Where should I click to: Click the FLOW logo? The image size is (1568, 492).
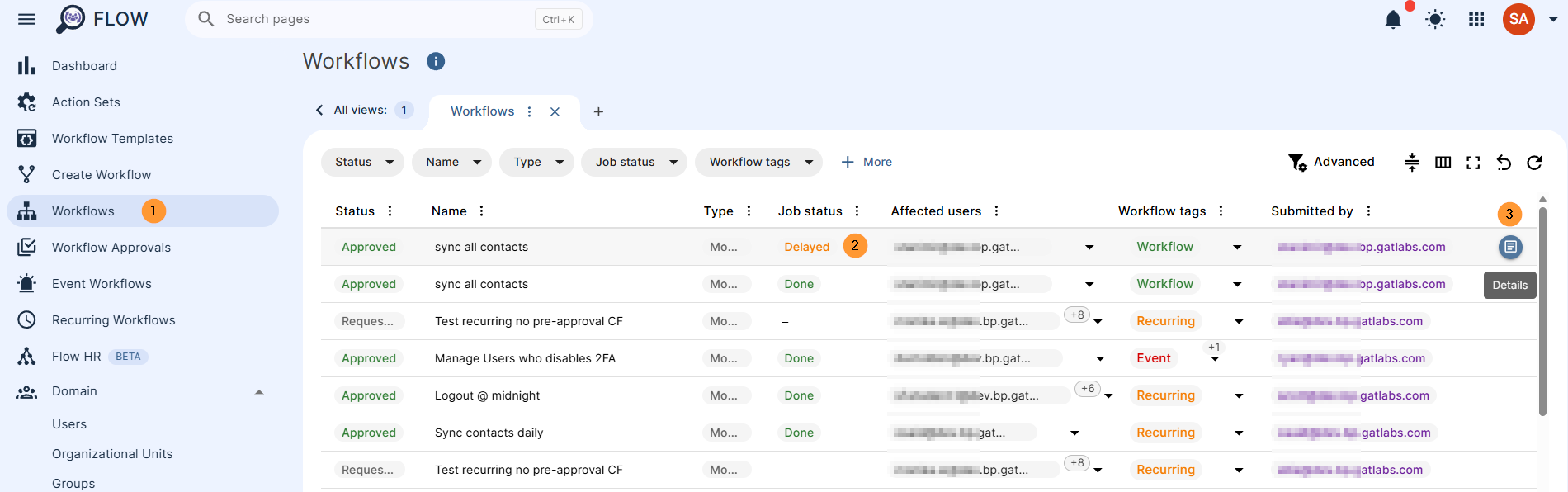tap(102, 18)
